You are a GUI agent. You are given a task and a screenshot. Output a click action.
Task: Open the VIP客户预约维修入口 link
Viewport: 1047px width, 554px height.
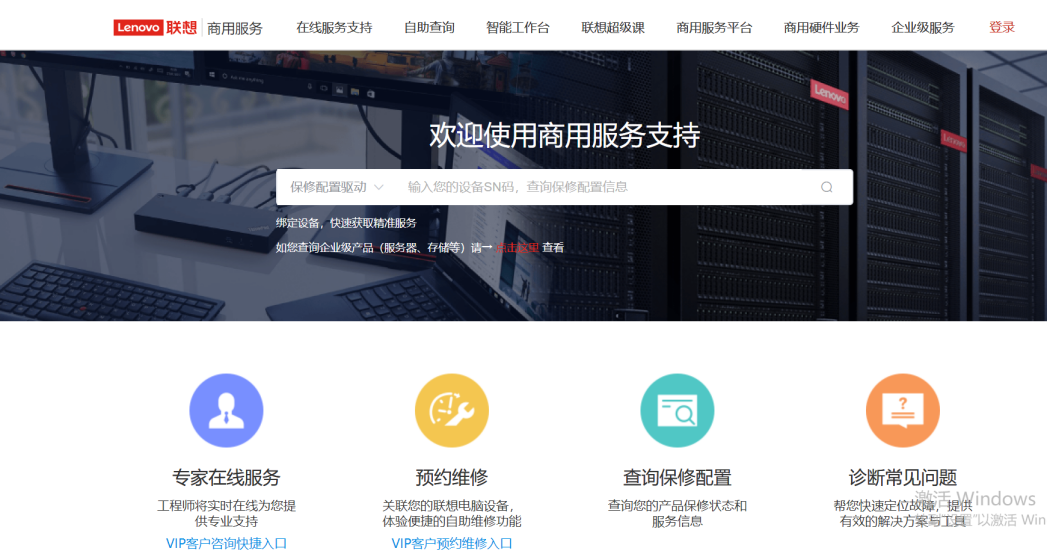(452, 543)
